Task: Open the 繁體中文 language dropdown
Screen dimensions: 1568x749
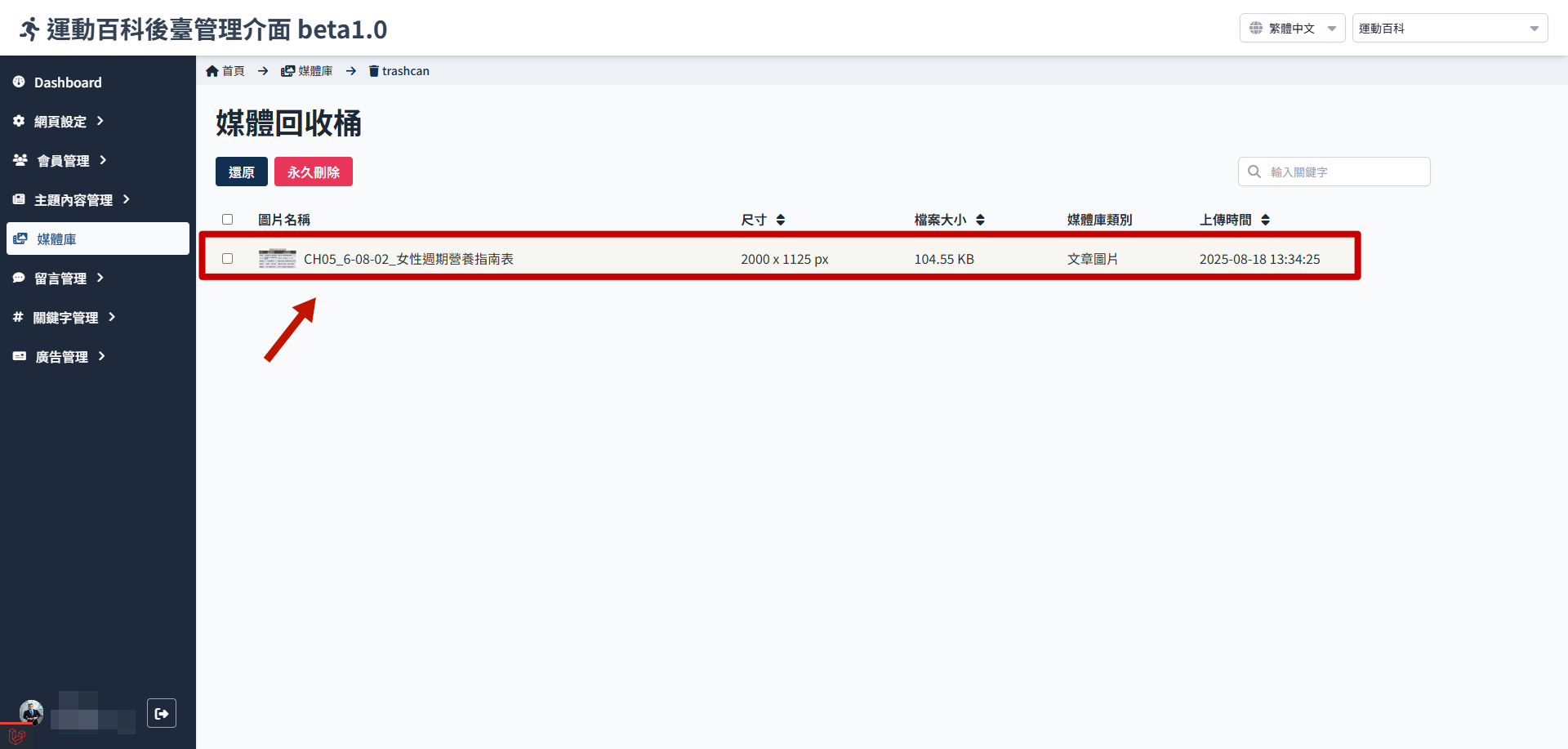Action: click(1292, 28)
